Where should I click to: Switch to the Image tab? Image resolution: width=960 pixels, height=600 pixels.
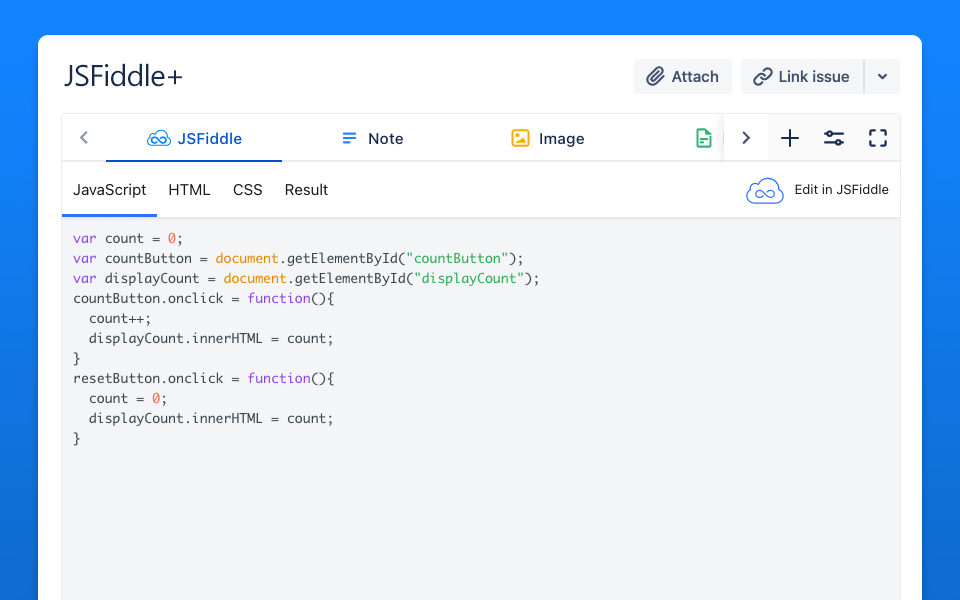pos(547,139)
